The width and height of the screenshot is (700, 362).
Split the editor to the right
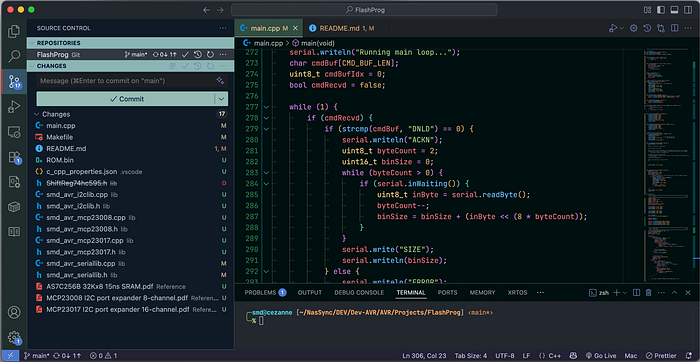675,28
